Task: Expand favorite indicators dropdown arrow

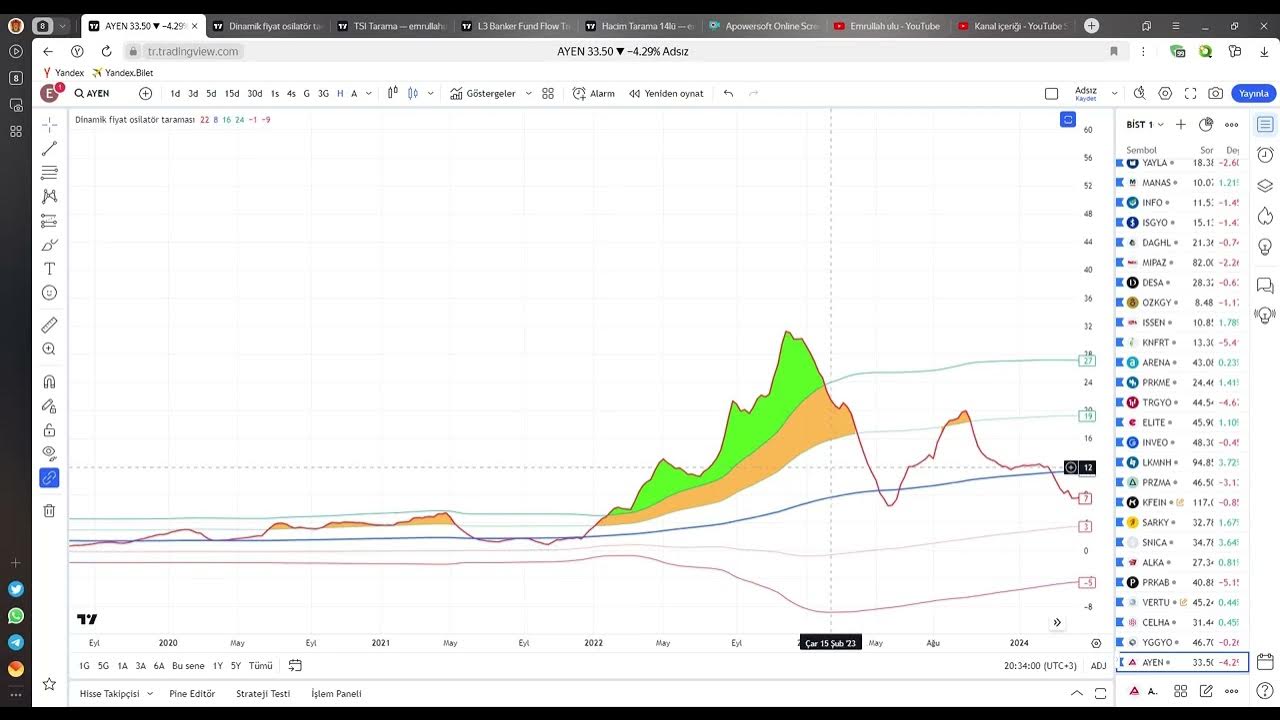Action: (527, 93)
